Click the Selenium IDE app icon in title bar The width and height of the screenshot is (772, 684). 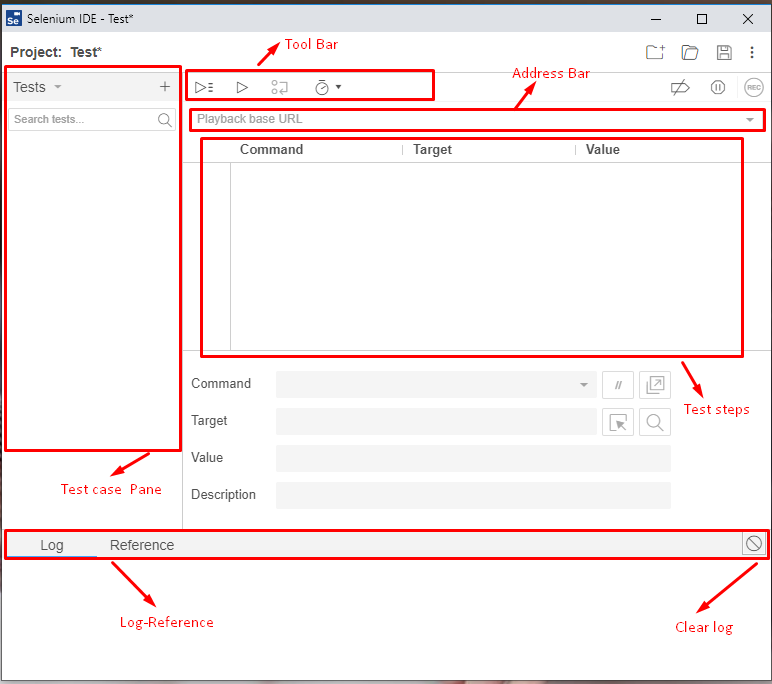point(14,19)
